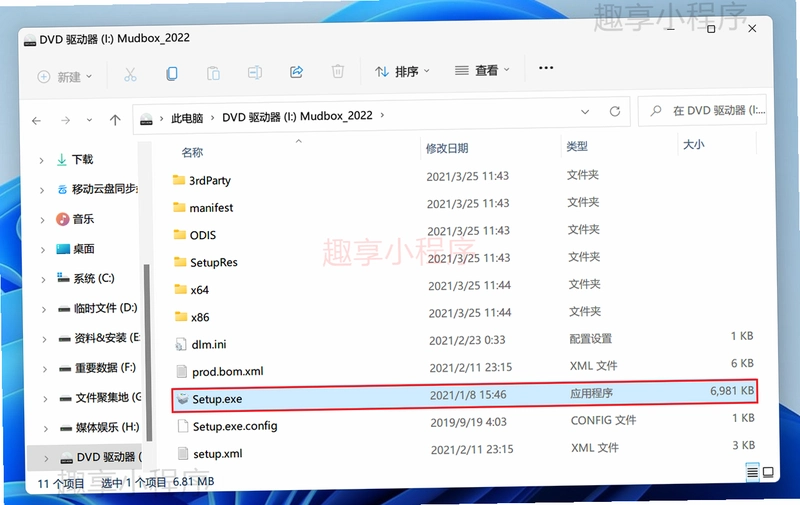Go back with the left arrow

click(x=36, y=121)
